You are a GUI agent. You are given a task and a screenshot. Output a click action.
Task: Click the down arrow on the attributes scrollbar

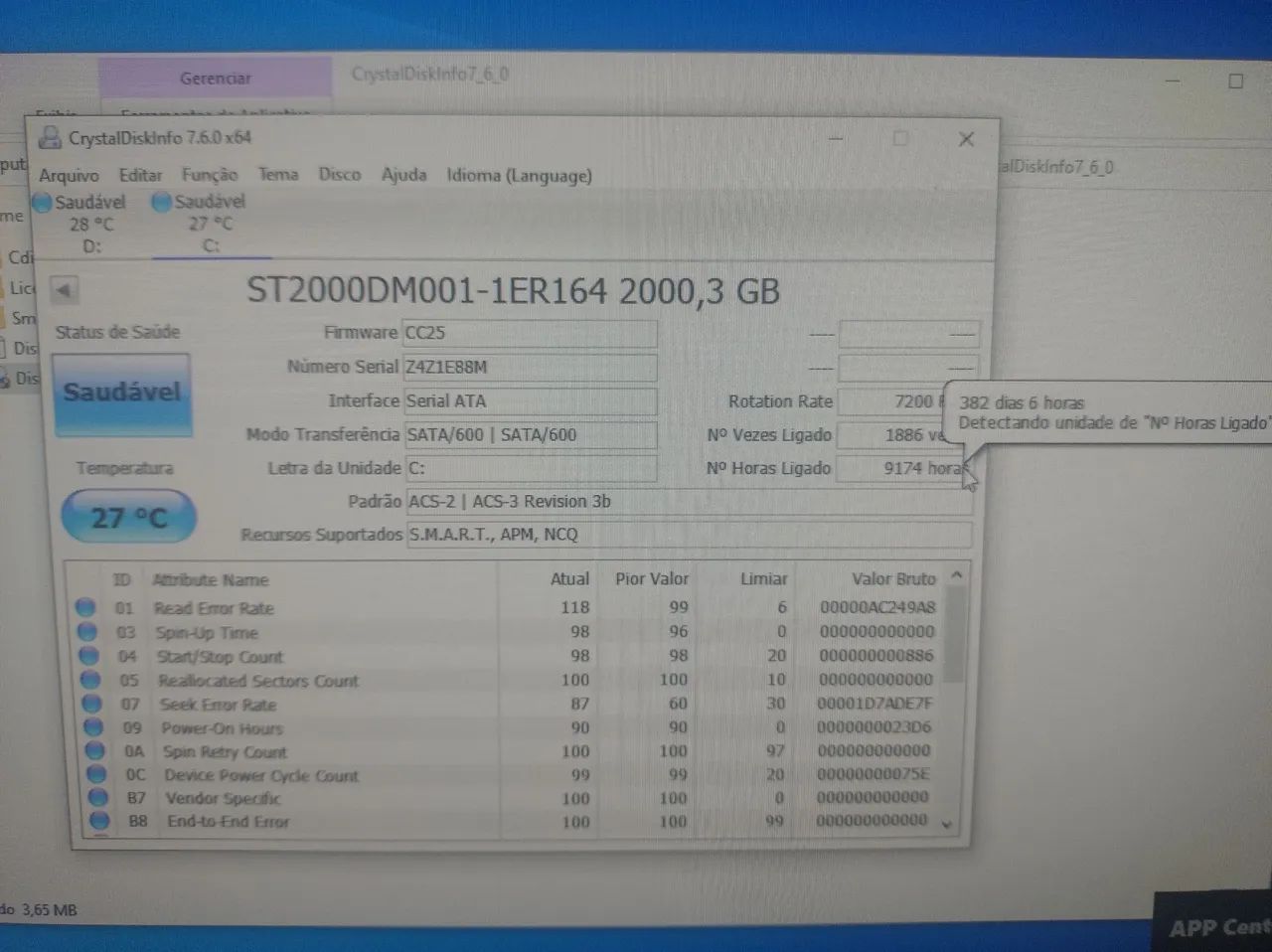pos(946,825)
